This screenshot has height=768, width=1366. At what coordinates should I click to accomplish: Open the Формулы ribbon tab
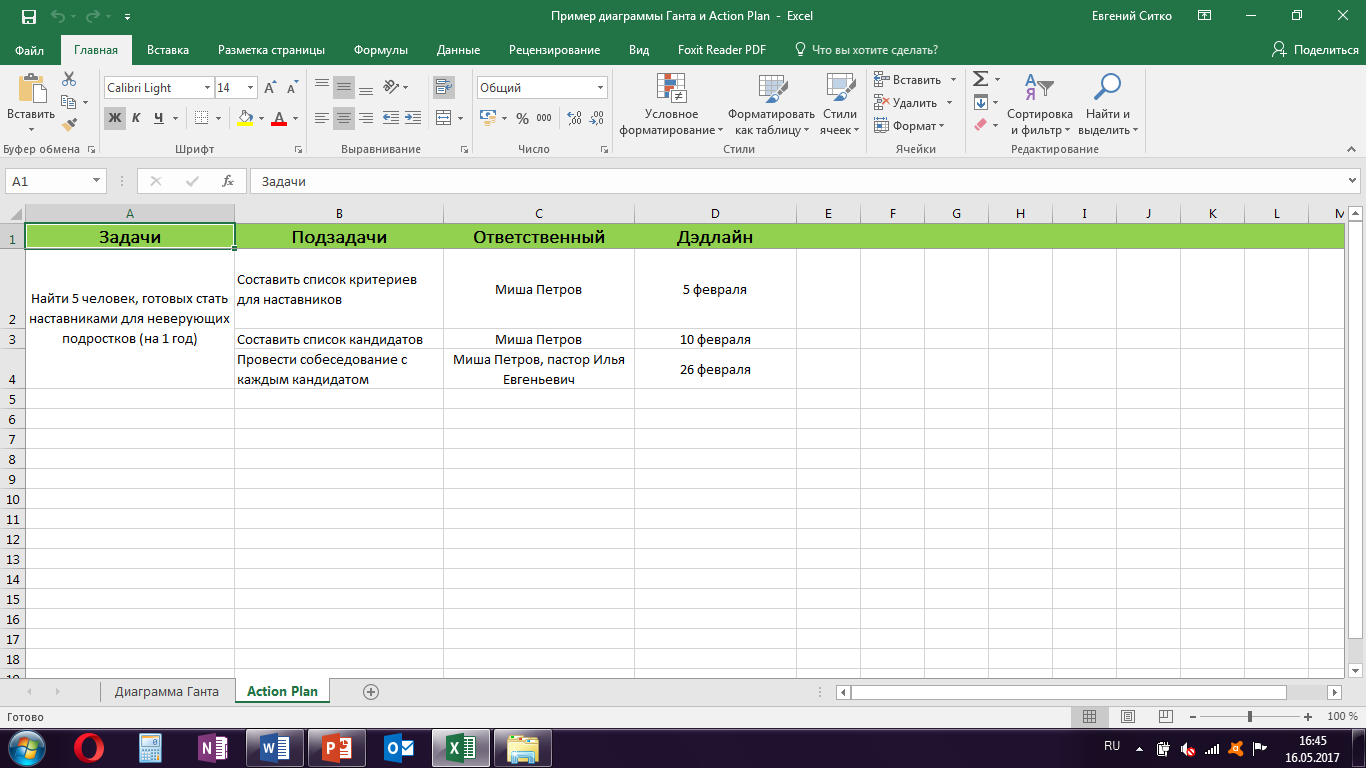tap(380, 50)
